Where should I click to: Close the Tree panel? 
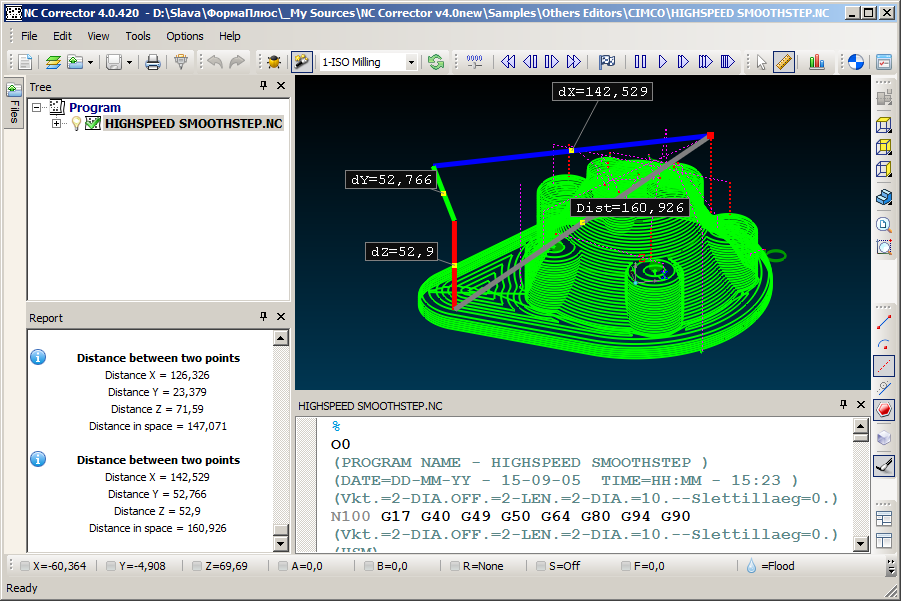[281, 86]
